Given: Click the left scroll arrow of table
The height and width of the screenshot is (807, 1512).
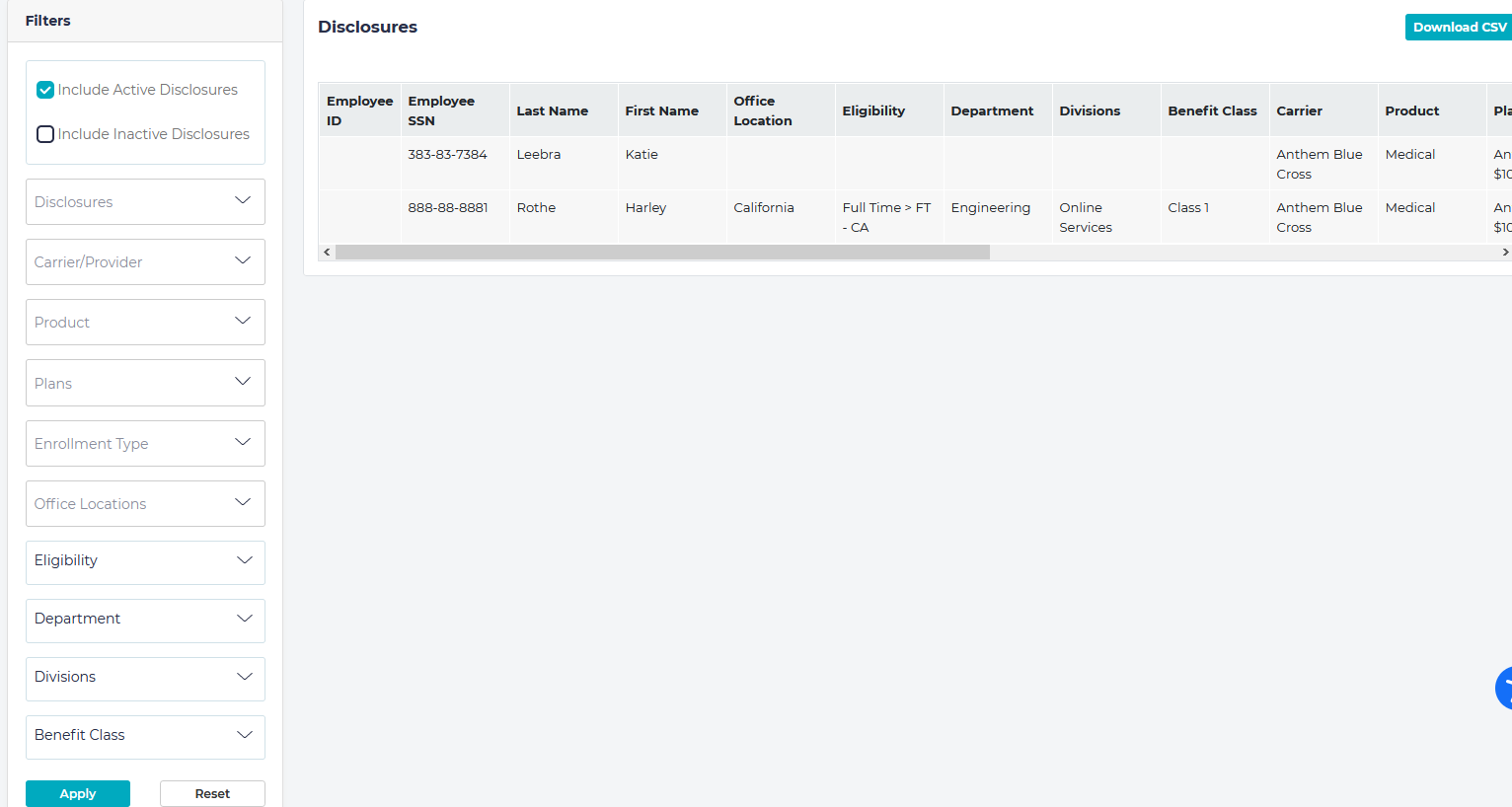Looking at the screenshot, I should [327, 253].
